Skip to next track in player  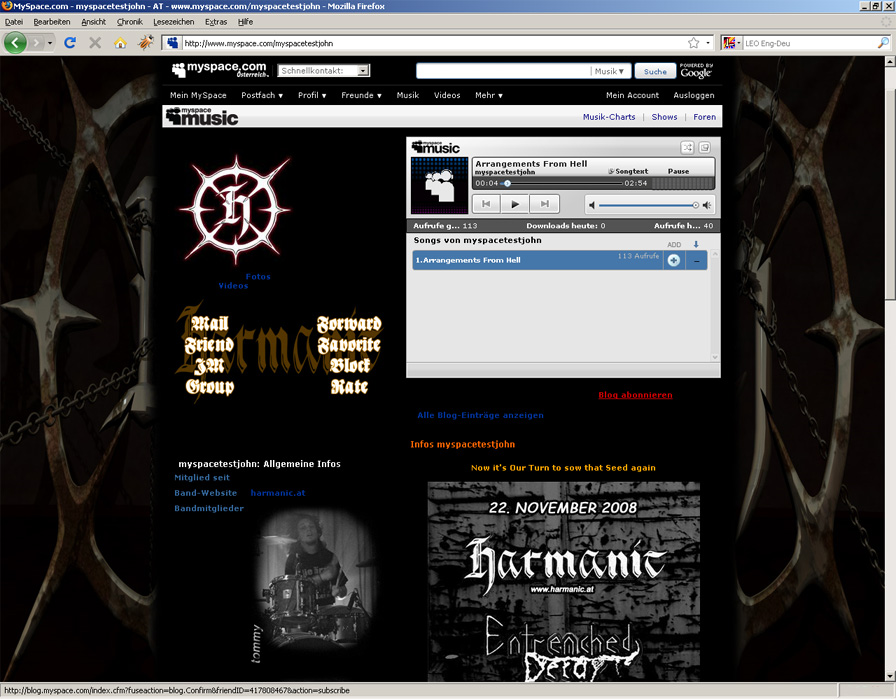pos(545,204)
